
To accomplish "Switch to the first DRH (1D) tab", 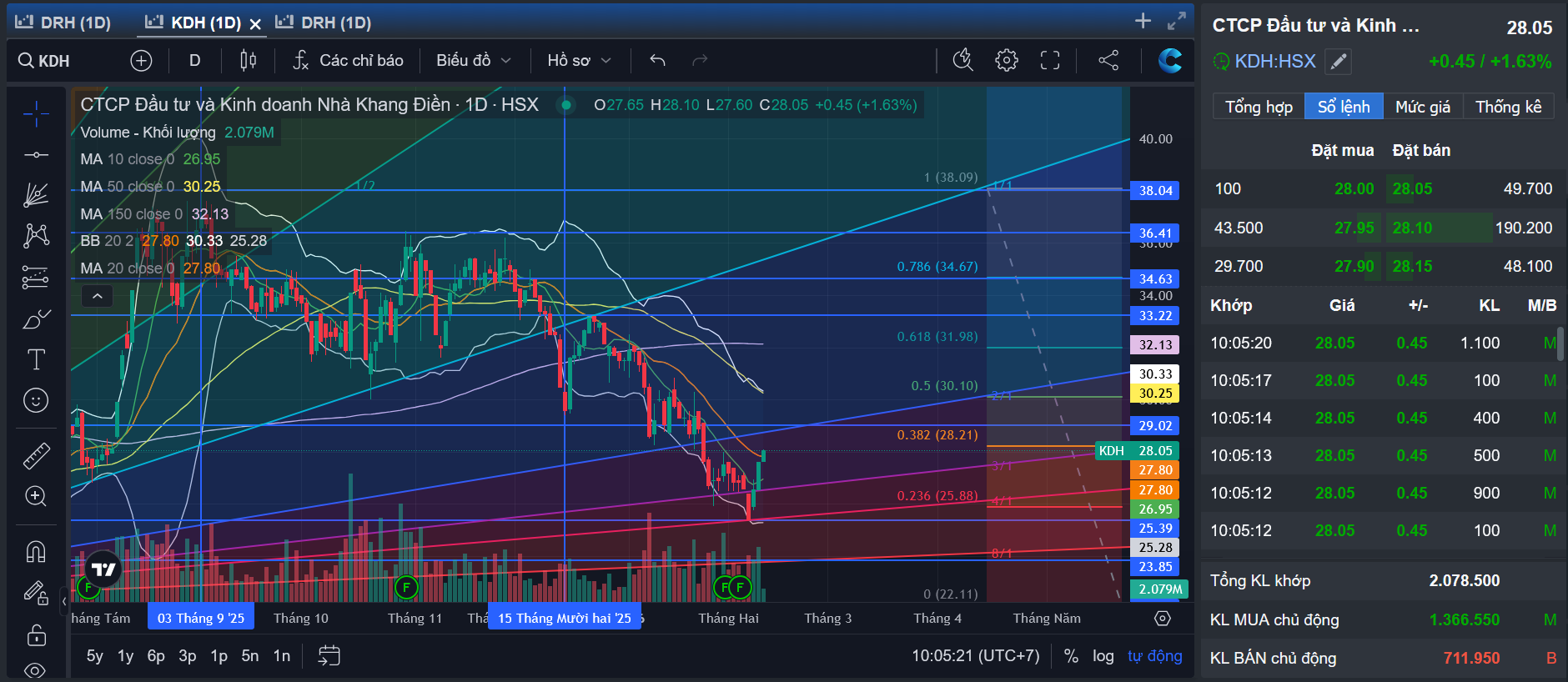I will [x=63, y=23].
